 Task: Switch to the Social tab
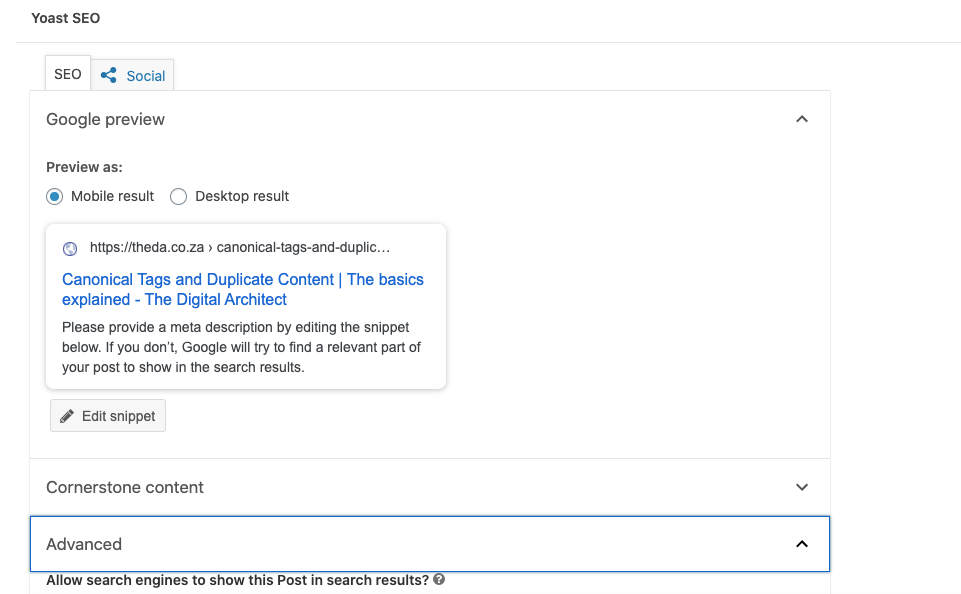pyautogui.click(x=133, y=75)
